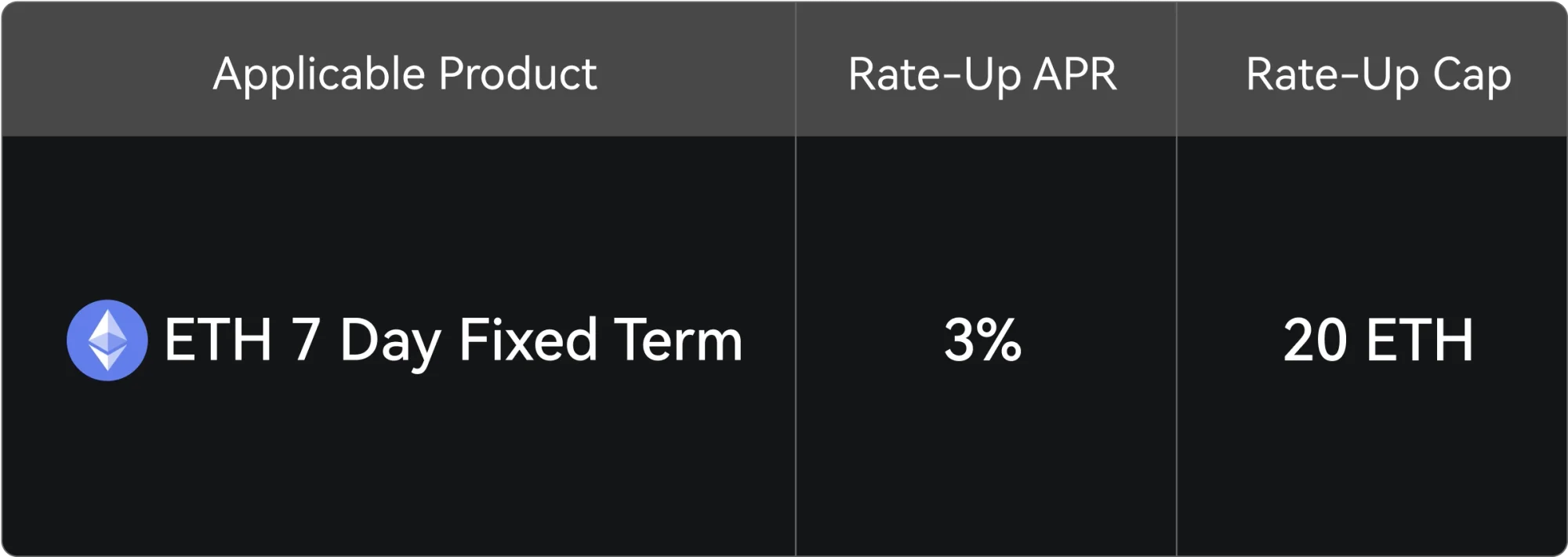Click the number 20 in the cap cell
1568x557 pixels.
click(x=1316, y=340)
